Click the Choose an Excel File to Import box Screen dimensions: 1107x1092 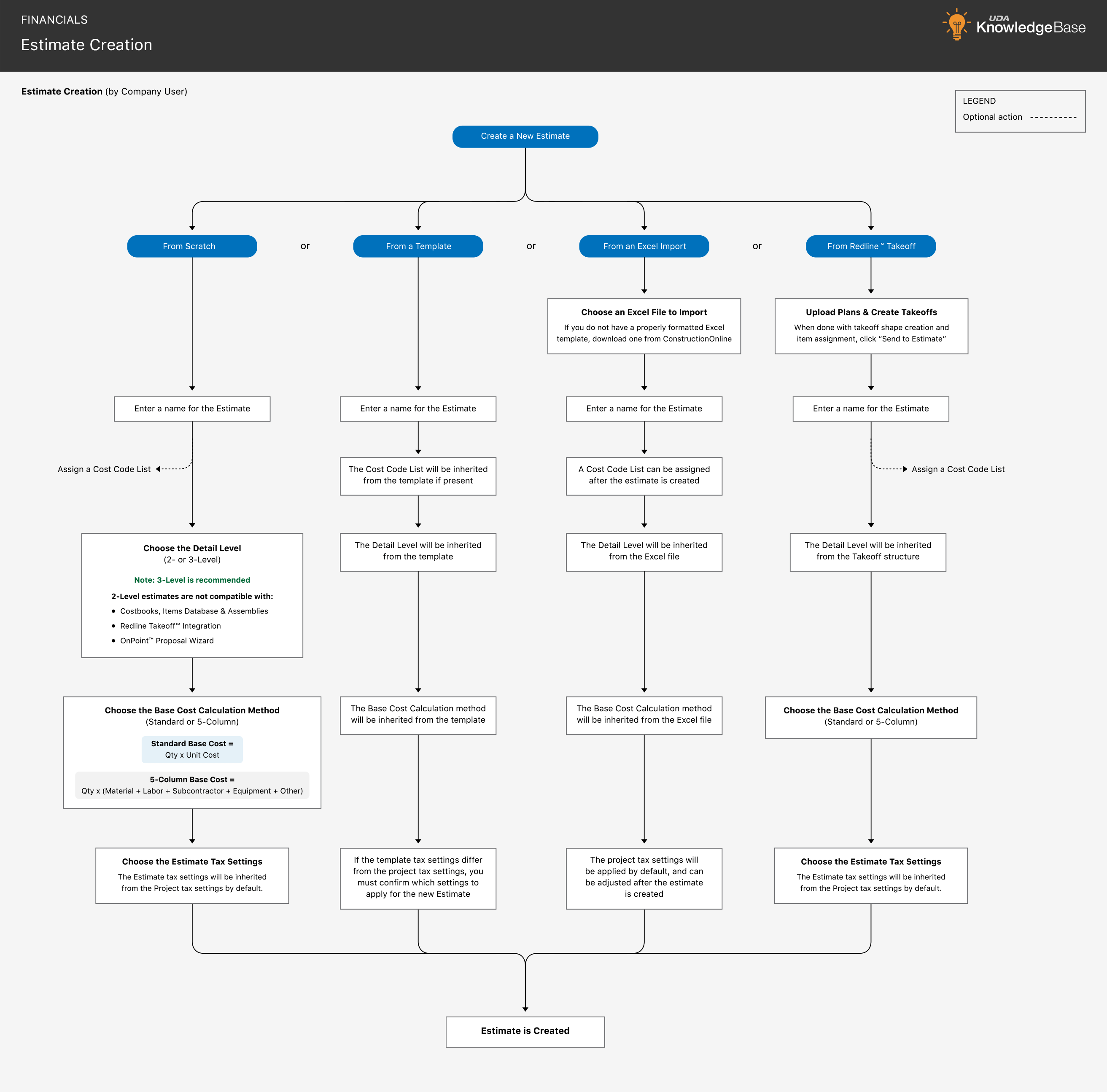click(644, 326)
